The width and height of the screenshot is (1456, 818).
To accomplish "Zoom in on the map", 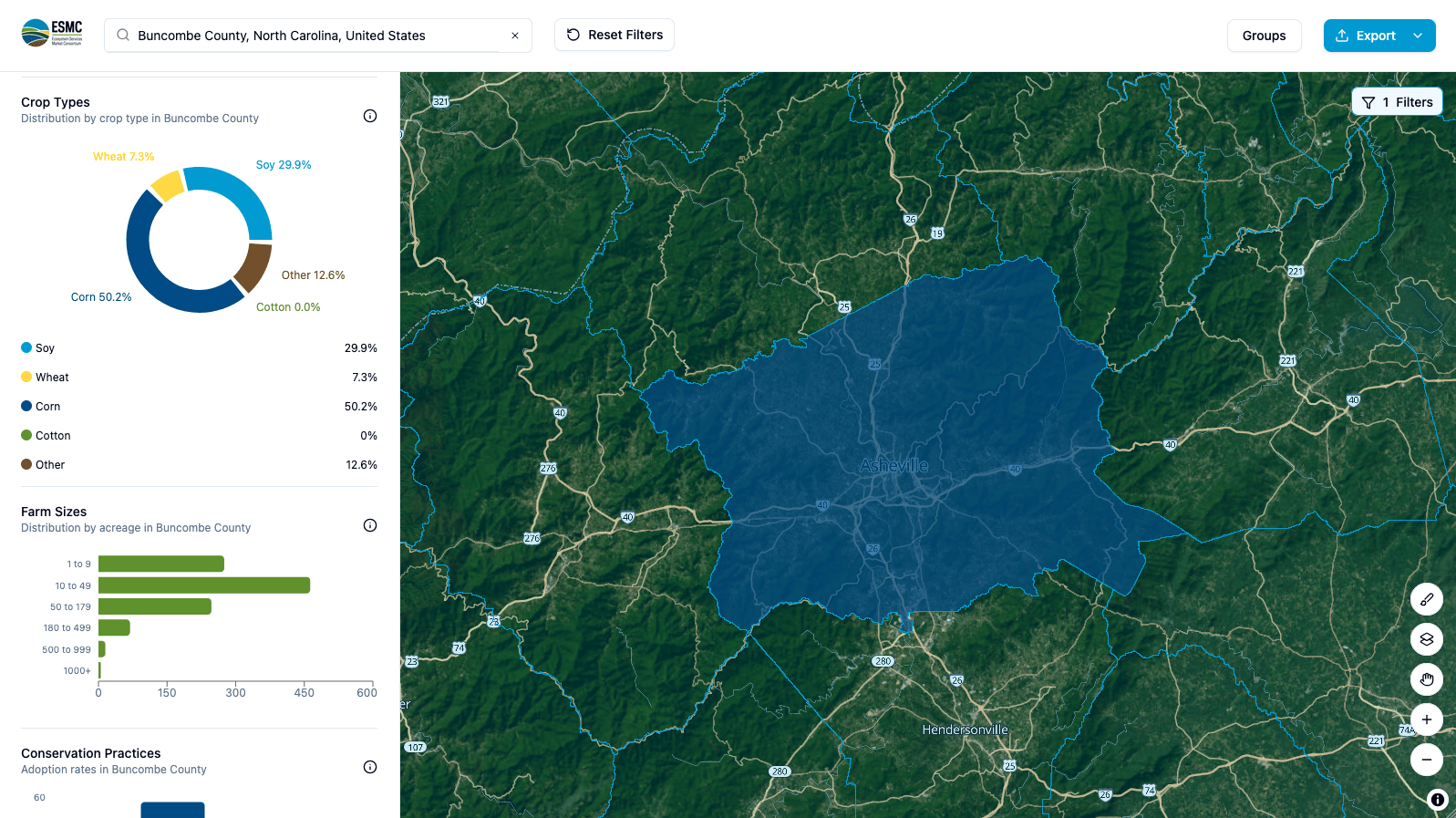I will point(1427,720).
